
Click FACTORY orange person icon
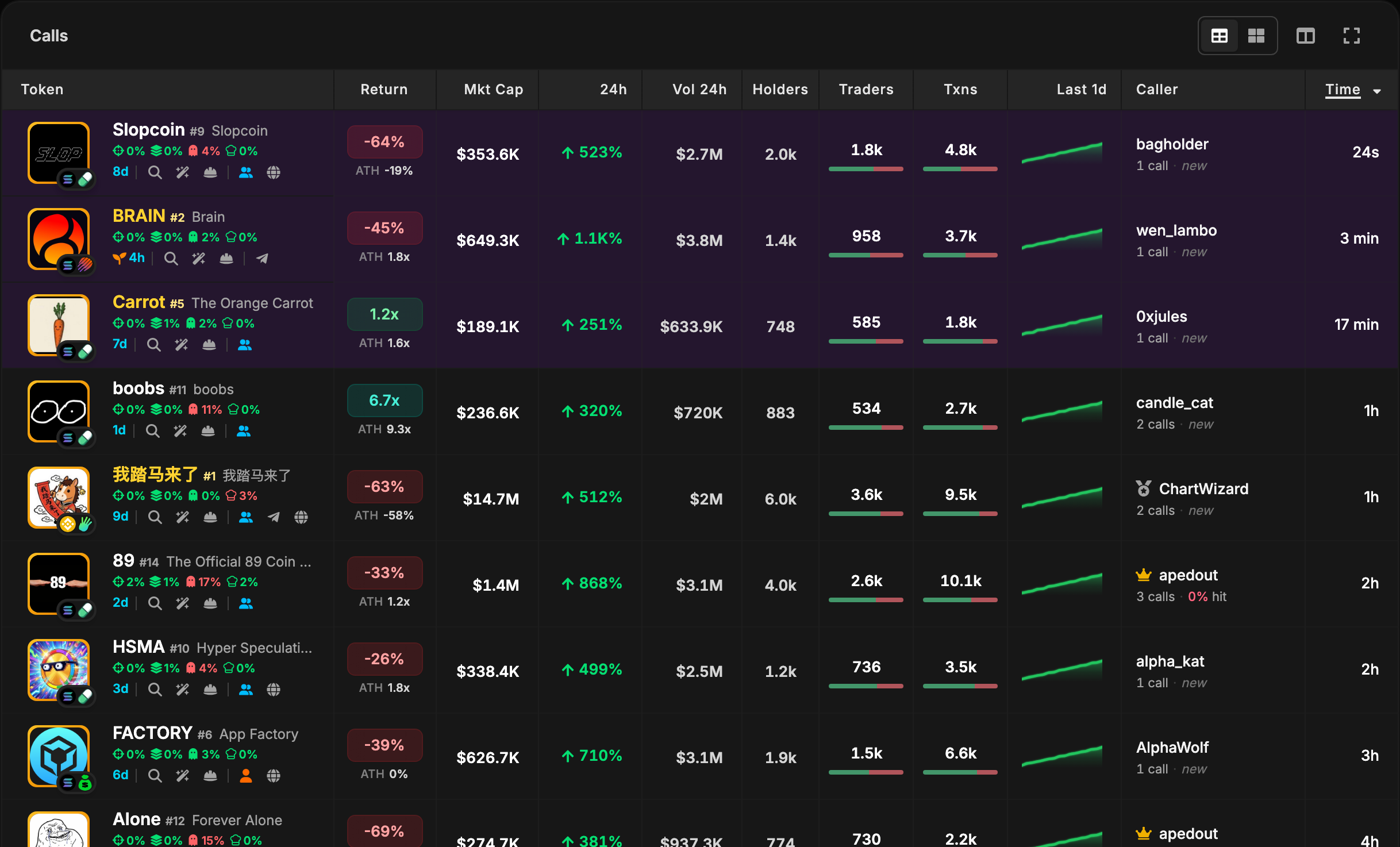coord(246,776)
